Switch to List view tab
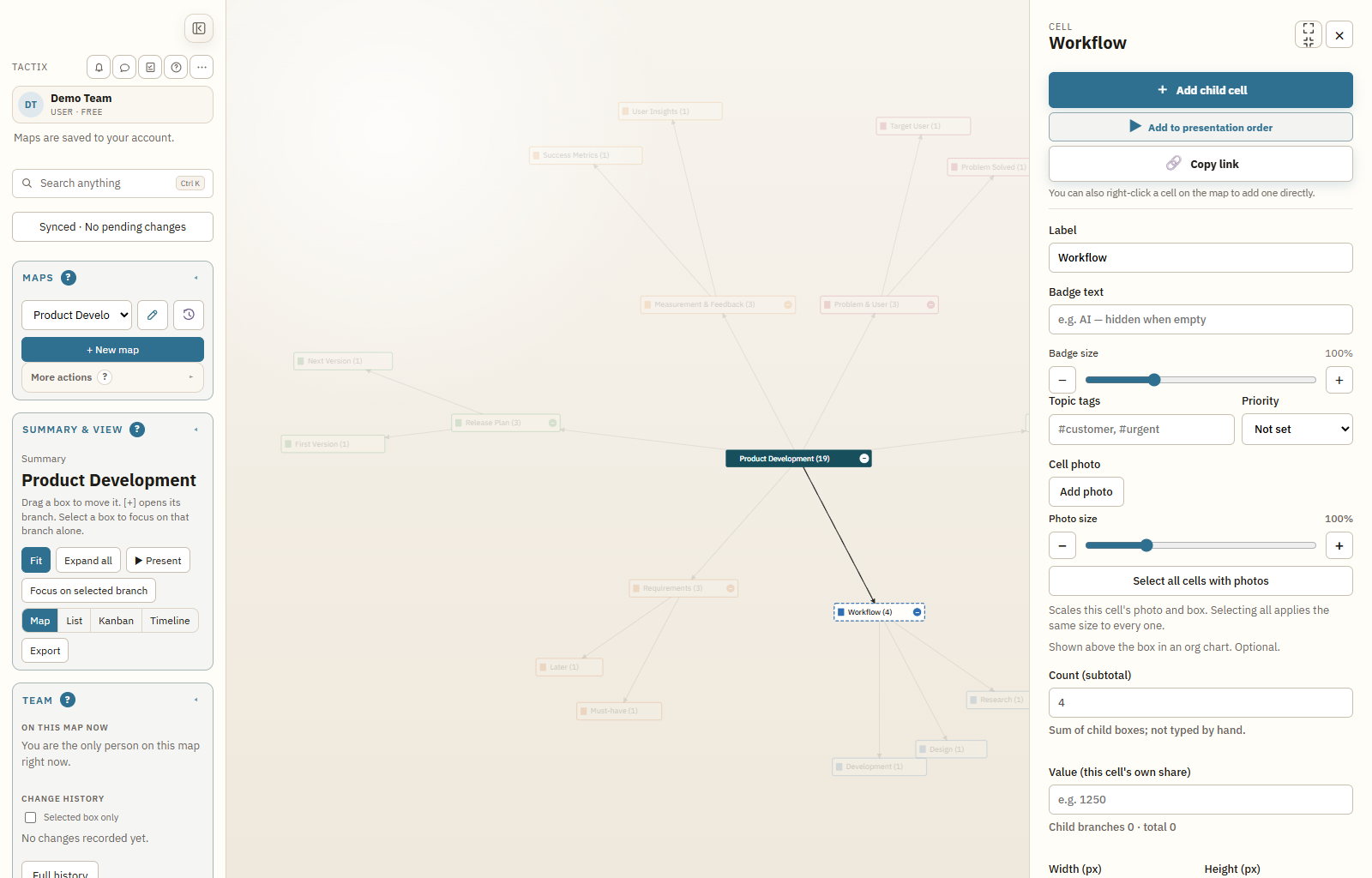 tap(75, 621)
